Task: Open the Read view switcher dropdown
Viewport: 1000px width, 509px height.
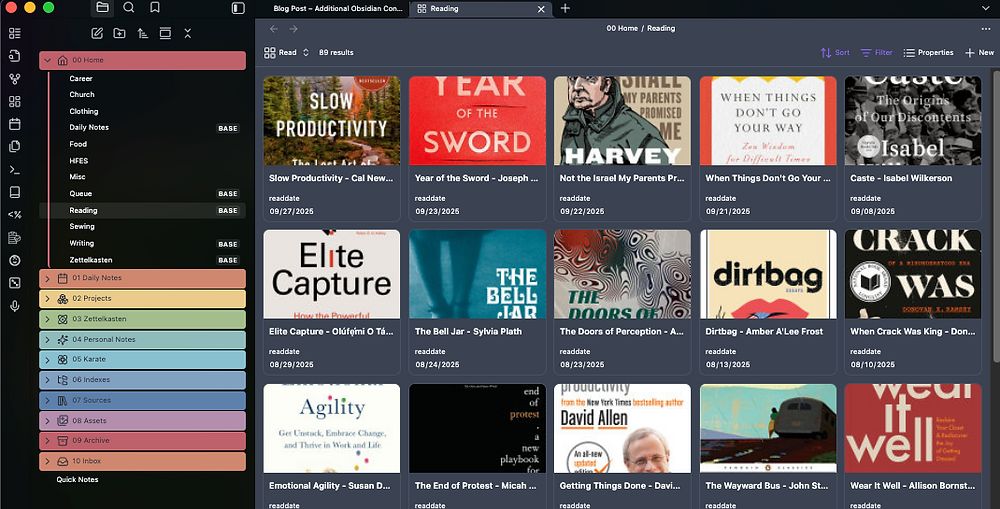Action: [x=286, y=52]
